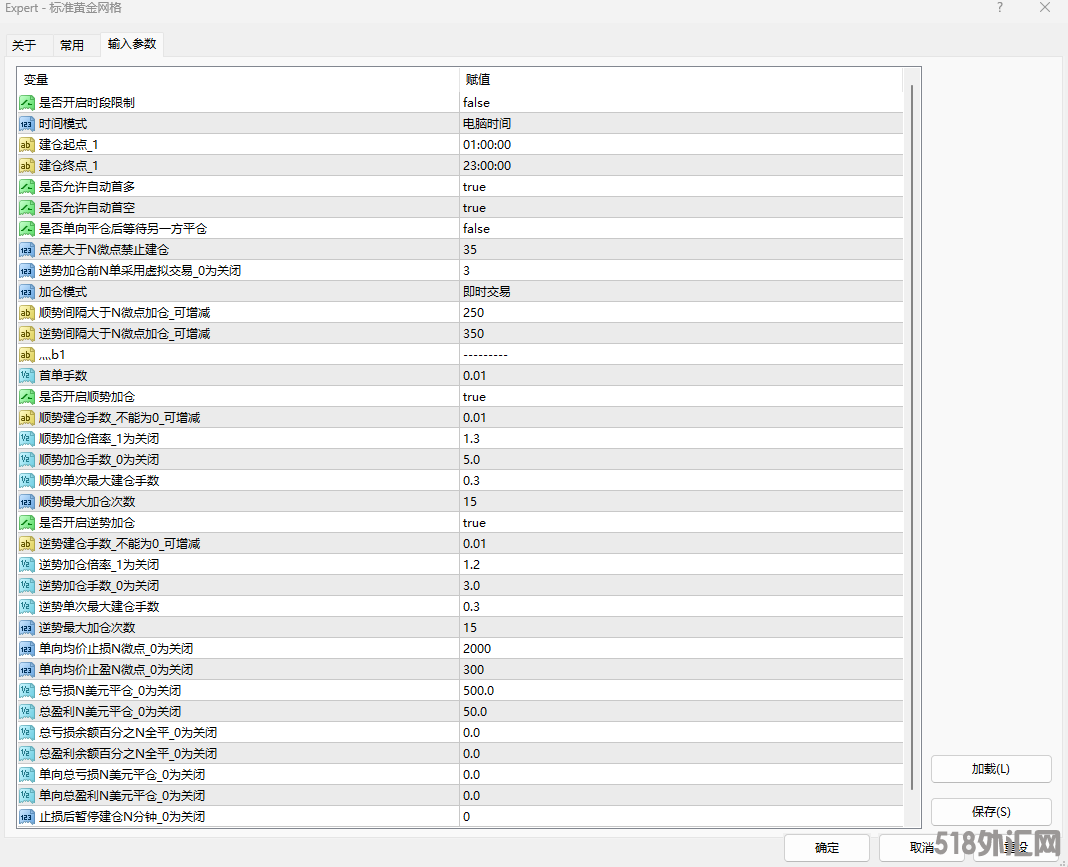Switch to the 关于 tab
This screenshot has height=867, width=1068.
click(x=24, y=45)
